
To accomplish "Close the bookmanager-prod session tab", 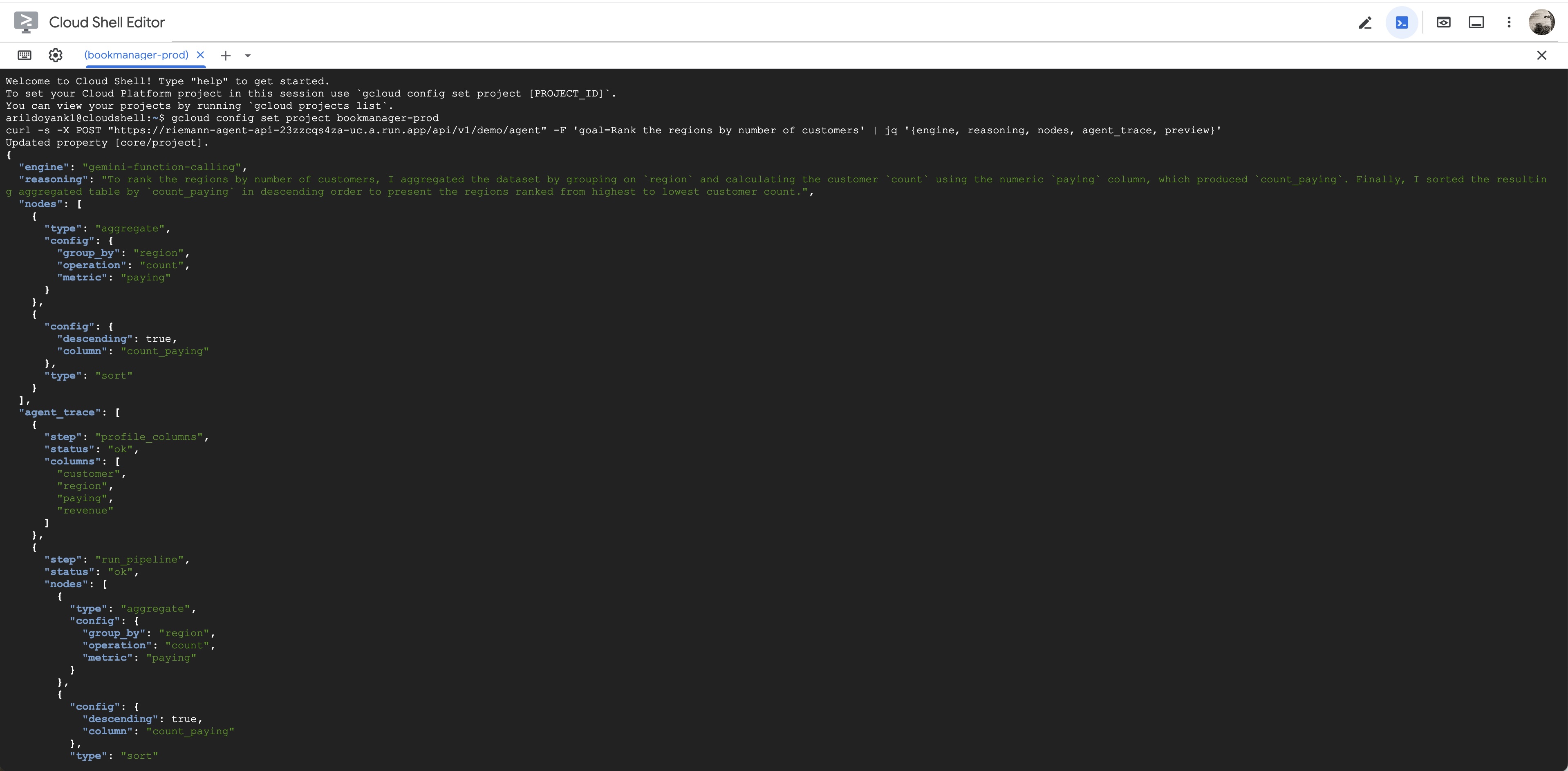I will click(200, 55).
